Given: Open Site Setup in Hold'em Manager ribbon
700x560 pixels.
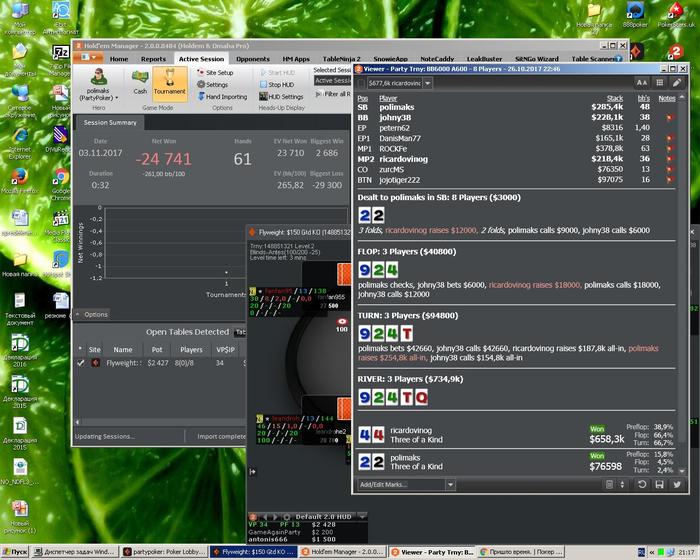Looking at the screenshot, I should pyautogui.click(x=215, y=72).
